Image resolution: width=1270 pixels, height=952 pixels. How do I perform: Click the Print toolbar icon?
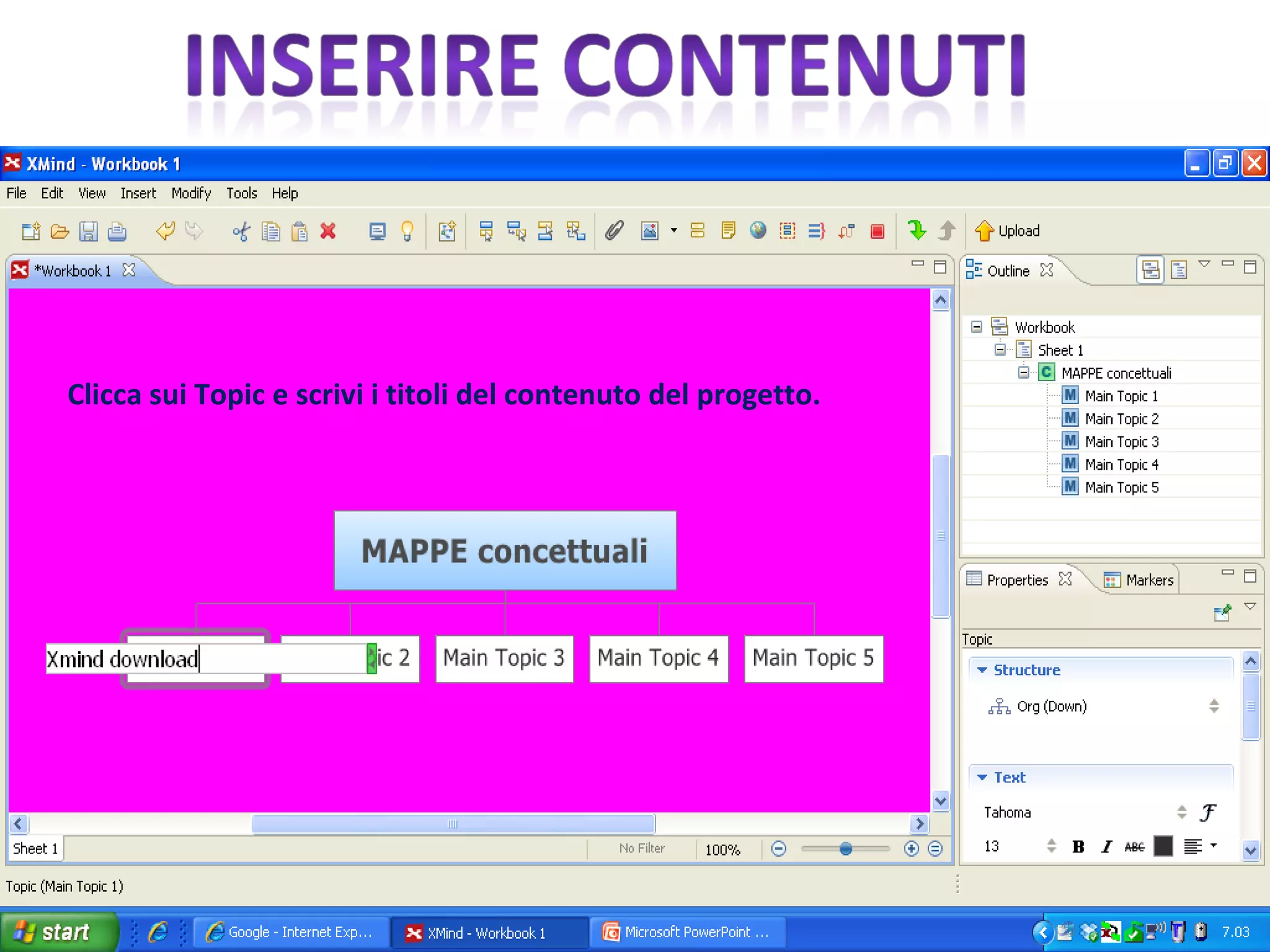click(x=117, y=232)
